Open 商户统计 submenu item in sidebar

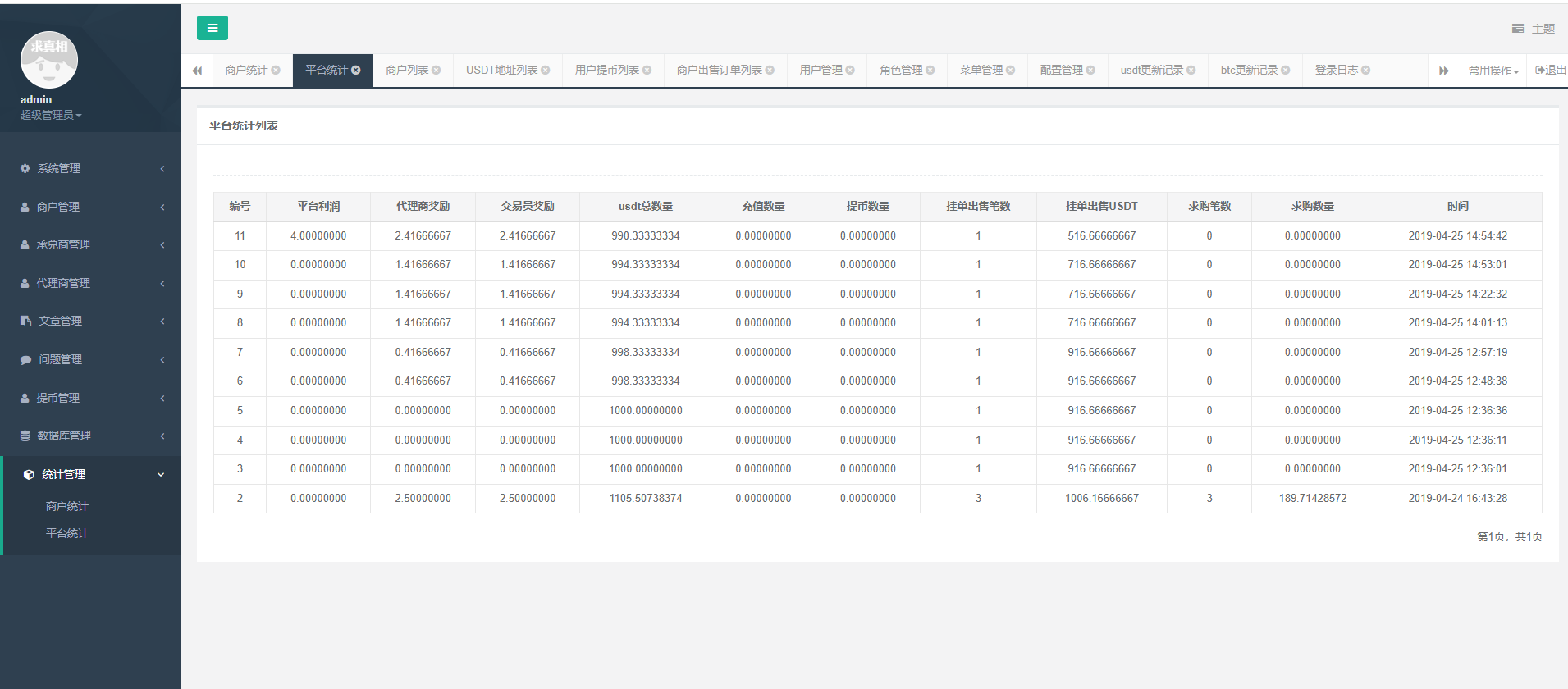coord(67,506)
